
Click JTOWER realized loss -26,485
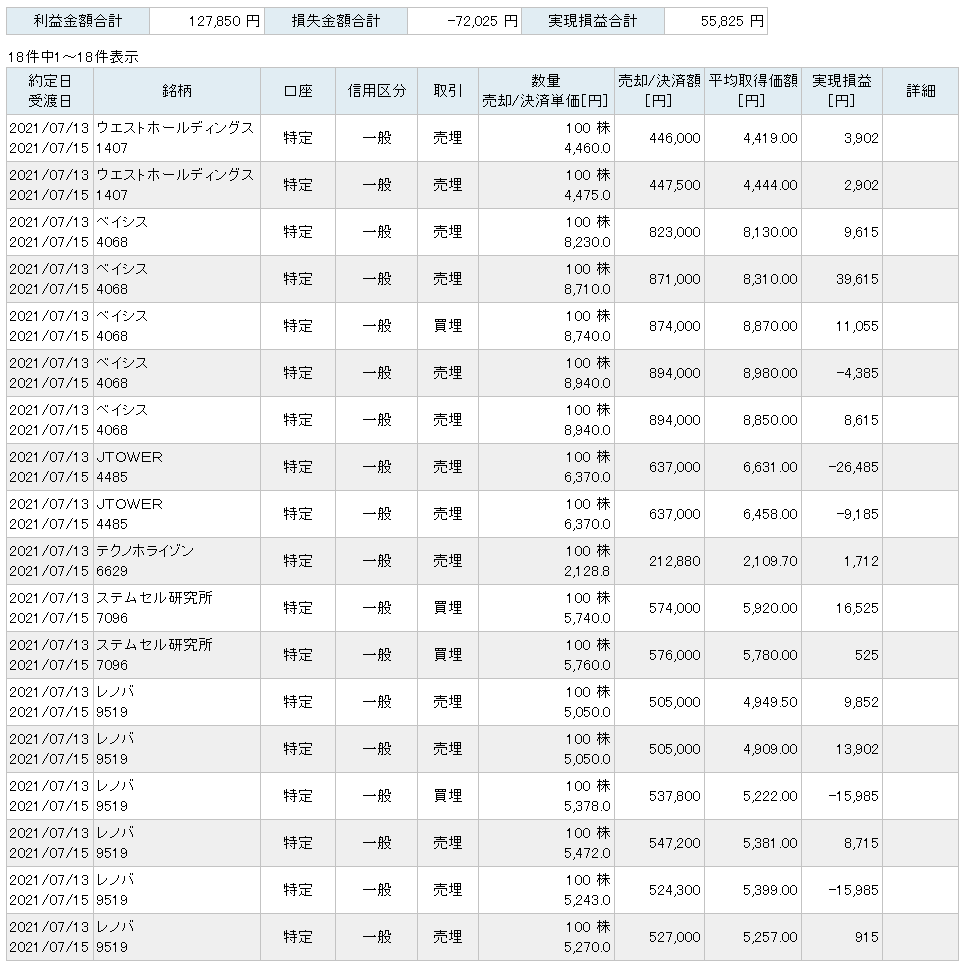coord(853,467)
